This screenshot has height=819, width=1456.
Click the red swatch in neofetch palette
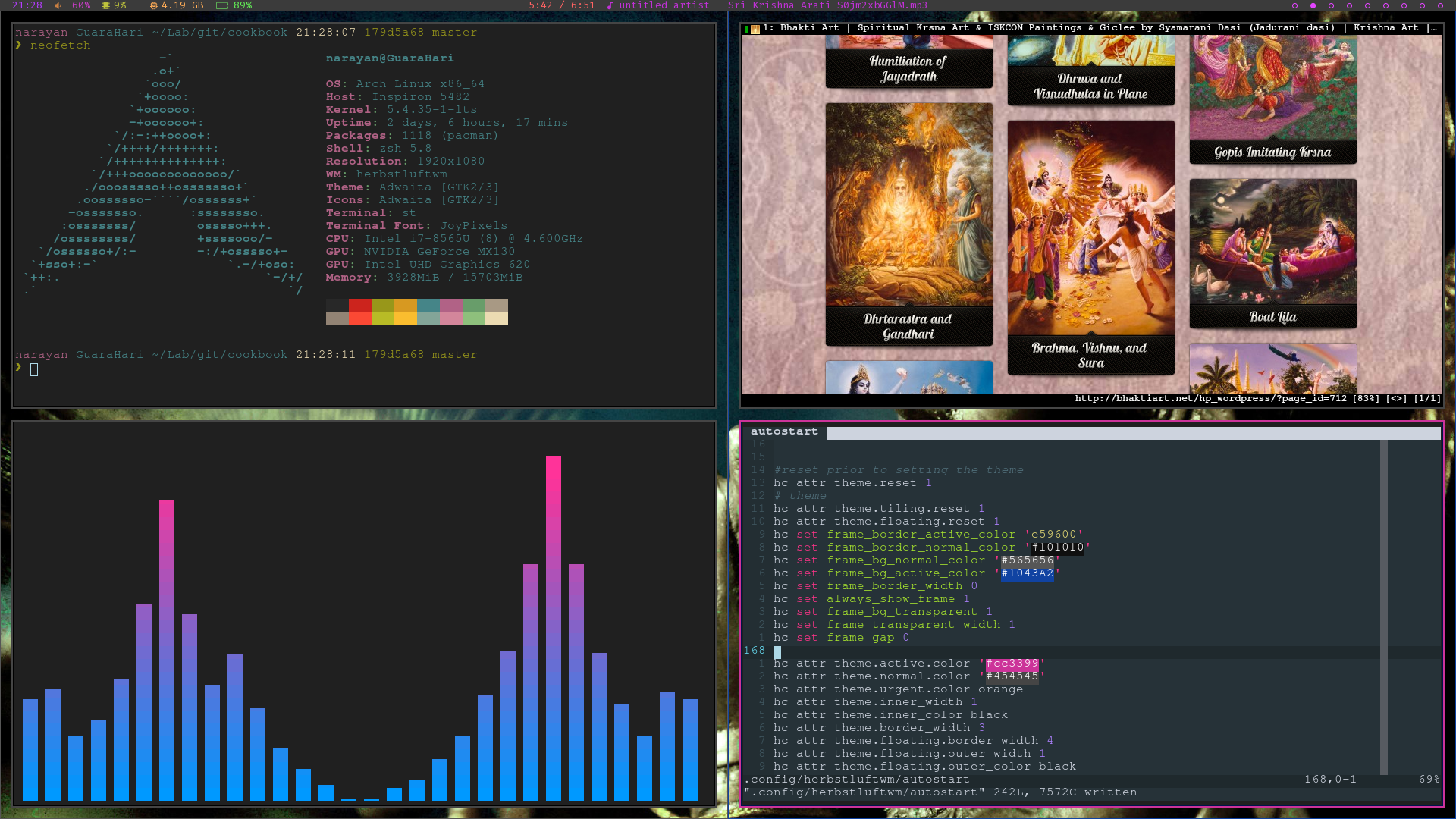point(360,305)
